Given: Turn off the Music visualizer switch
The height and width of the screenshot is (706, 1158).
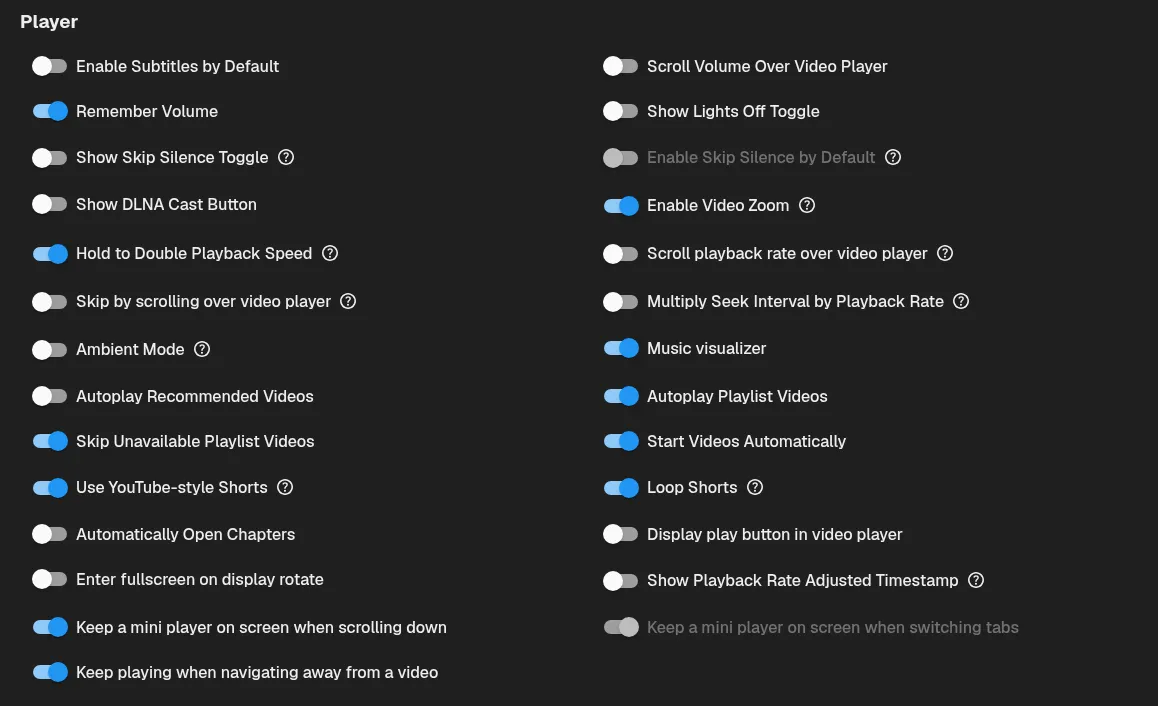Looking at the screenshot, I should pyautogui.click(x=620, y=349).
